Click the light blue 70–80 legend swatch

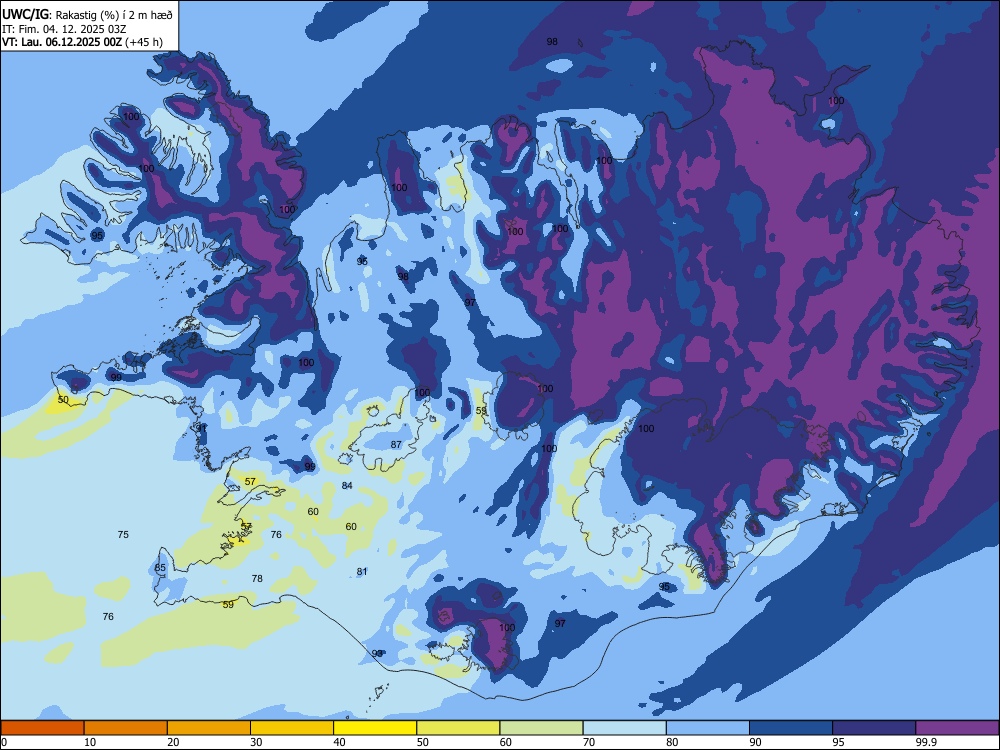pyautogui.click(x=624, y=728)
